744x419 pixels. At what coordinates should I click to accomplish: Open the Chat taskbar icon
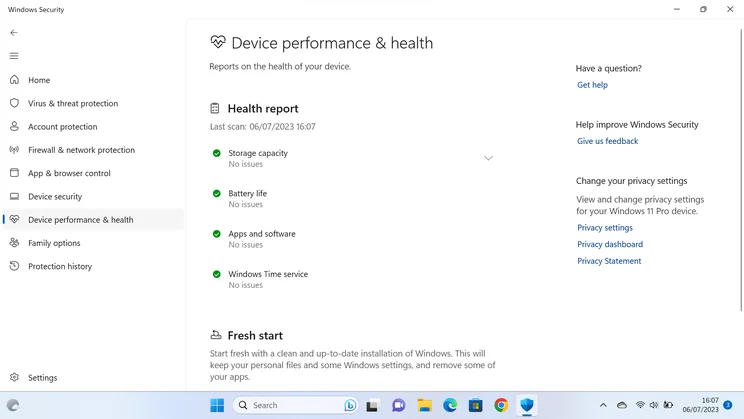(x=399, y=405)
